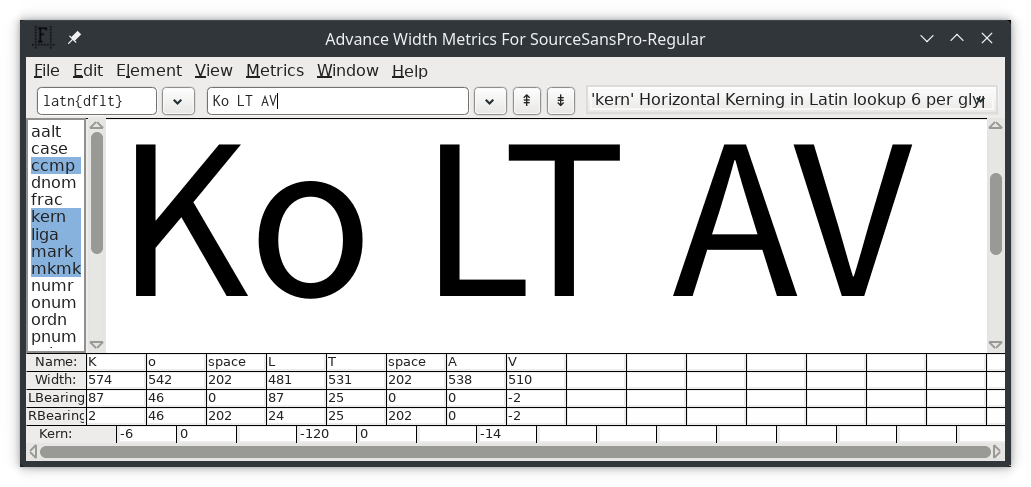Click the Width value 574
The height and width of the screenshot is (487, 1031).
116,380
